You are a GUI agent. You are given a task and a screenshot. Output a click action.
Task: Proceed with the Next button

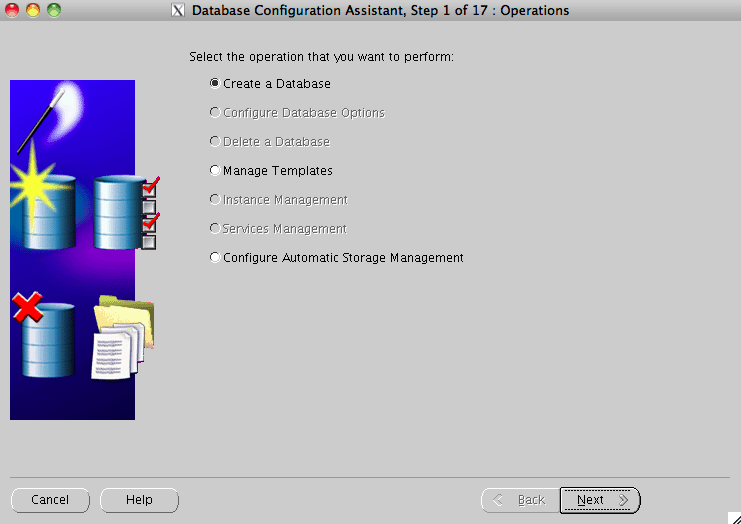[x=600, y=500]
